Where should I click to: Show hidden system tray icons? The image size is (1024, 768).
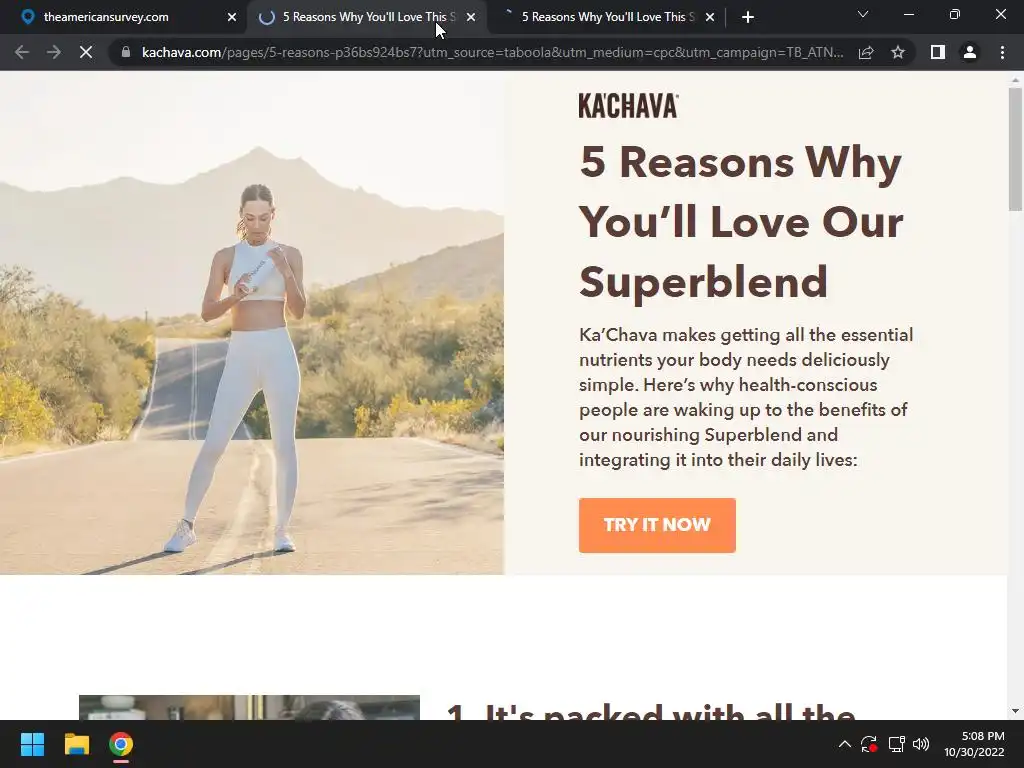(x=844, y=744)
